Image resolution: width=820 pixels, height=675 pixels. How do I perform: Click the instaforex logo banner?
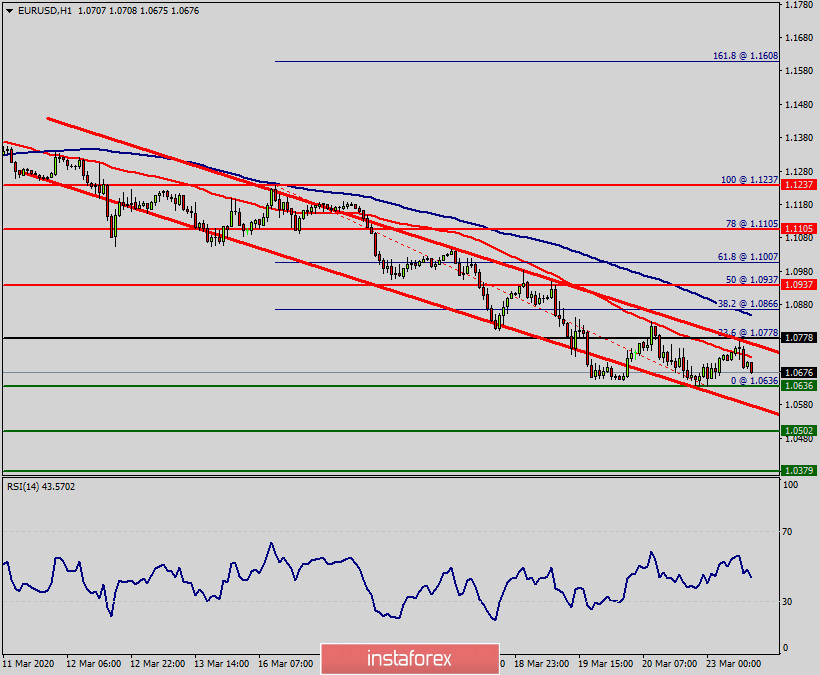(409, 658)
